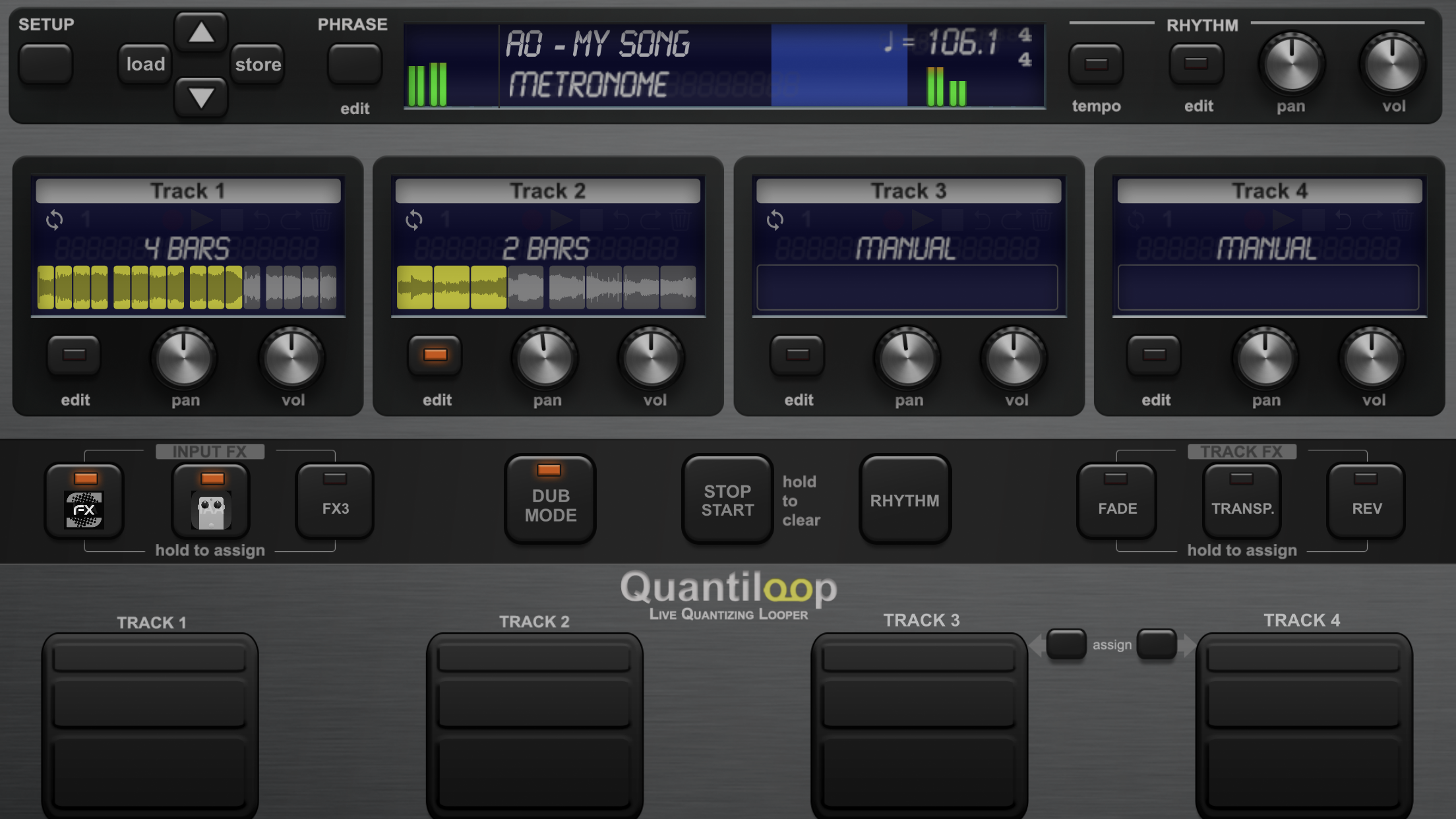The height and width of the screenshot is (819, 1456).
Task: Open Track 2 edit panel
Action: pyautogui.click(x=435, y=356)
